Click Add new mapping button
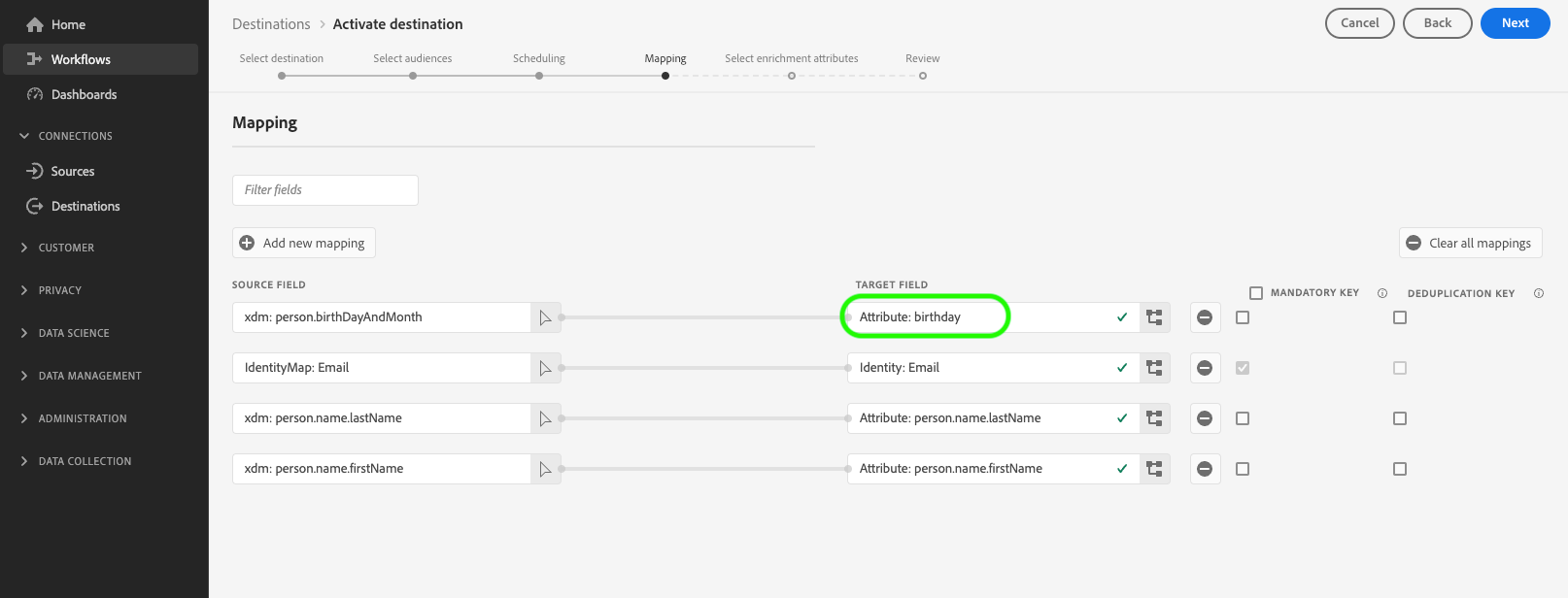This screenshot has height=598, width=1568. tap(303, 243)
